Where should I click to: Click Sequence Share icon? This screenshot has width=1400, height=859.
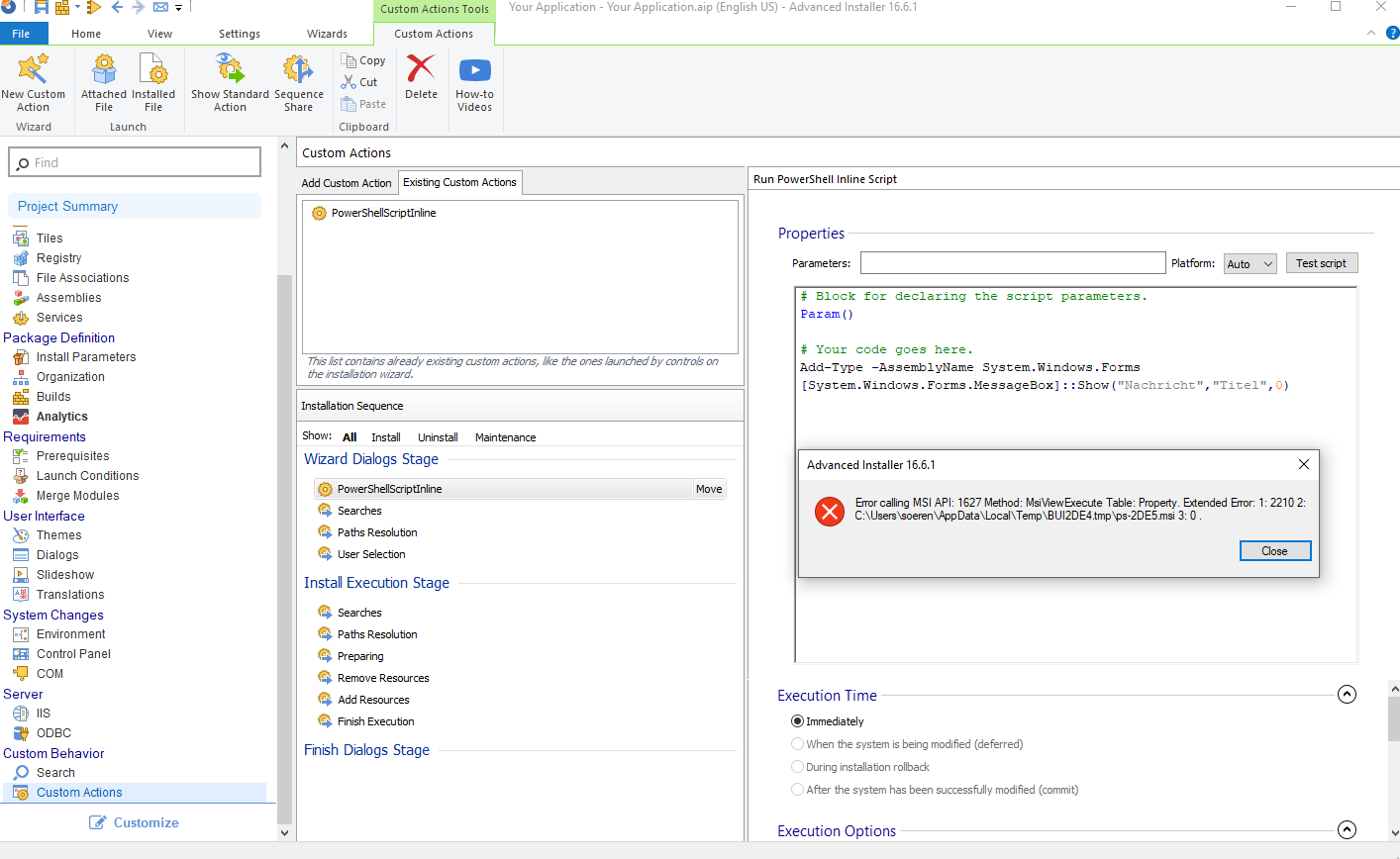click(x=299, y=82)
